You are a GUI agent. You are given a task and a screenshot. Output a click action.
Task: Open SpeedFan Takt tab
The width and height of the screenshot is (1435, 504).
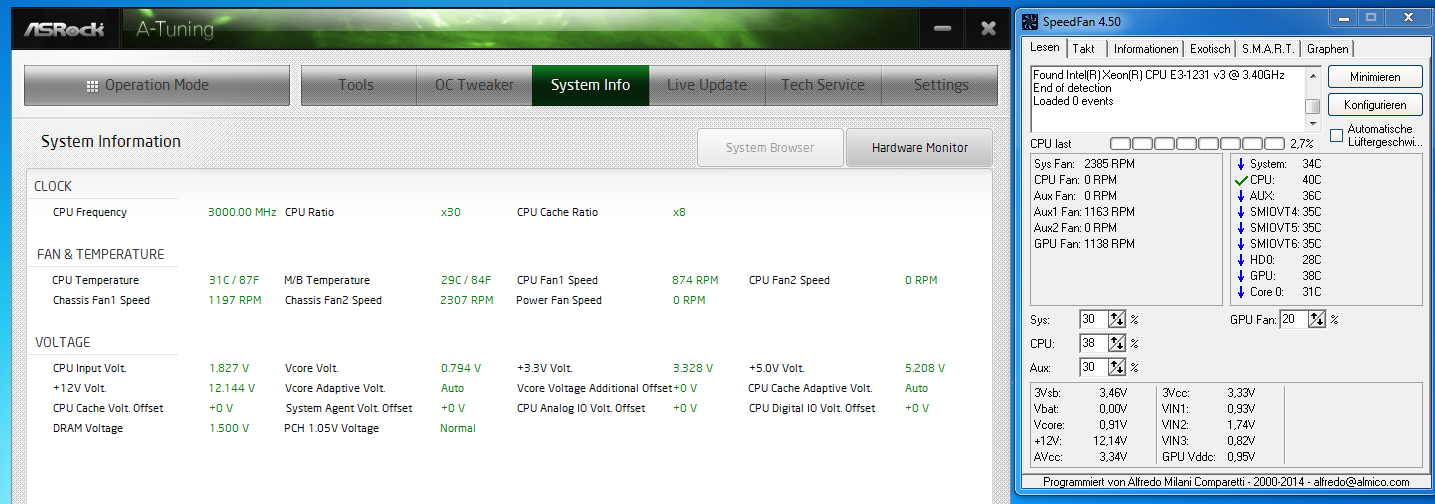[1084, 49]
